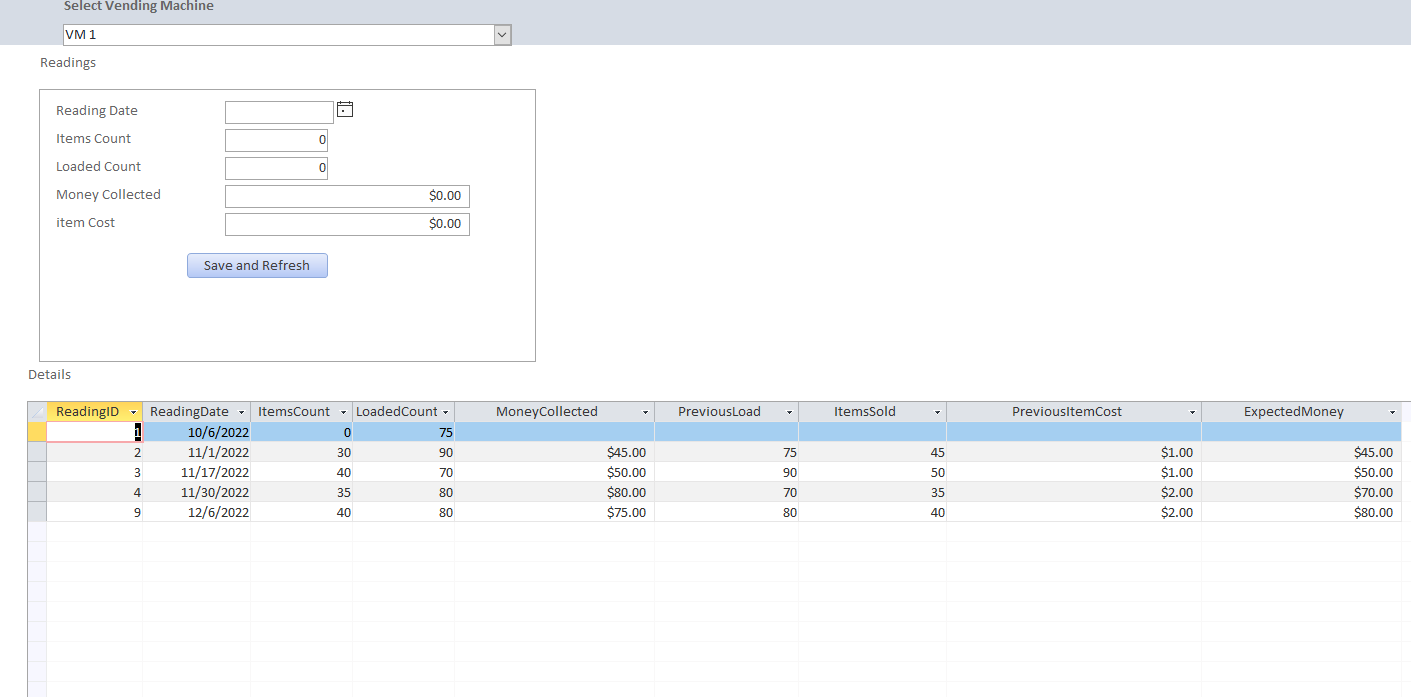Open the ItemsSold column dropdown arrow

tap(938, 412)
